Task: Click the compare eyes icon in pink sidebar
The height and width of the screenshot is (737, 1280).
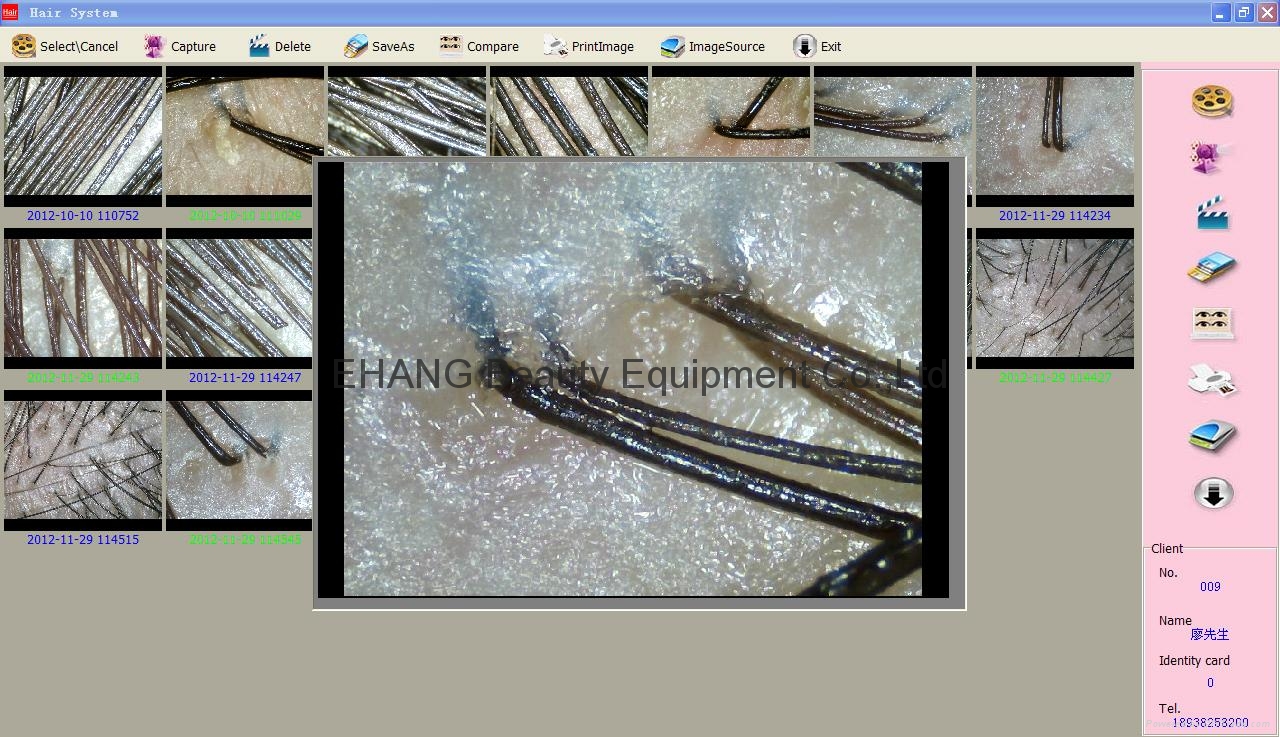Action: (x=1212, y=323)
